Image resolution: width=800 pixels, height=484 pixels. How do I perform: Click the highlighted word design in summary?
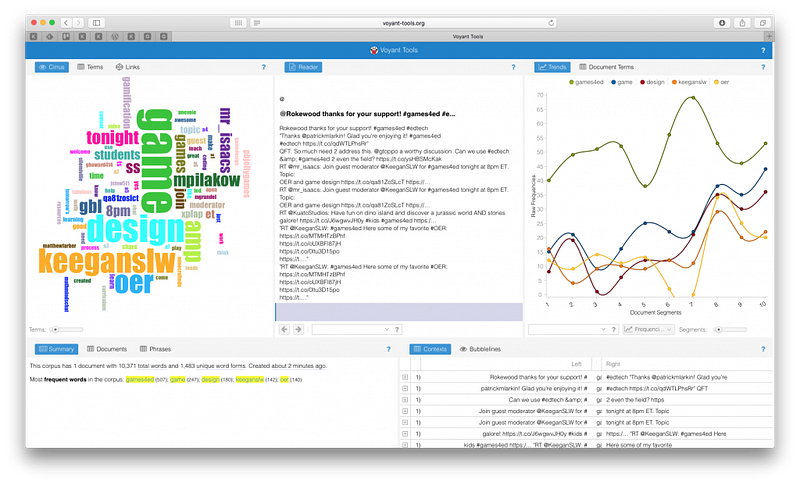pyautogui.click(x=210, y=379)
